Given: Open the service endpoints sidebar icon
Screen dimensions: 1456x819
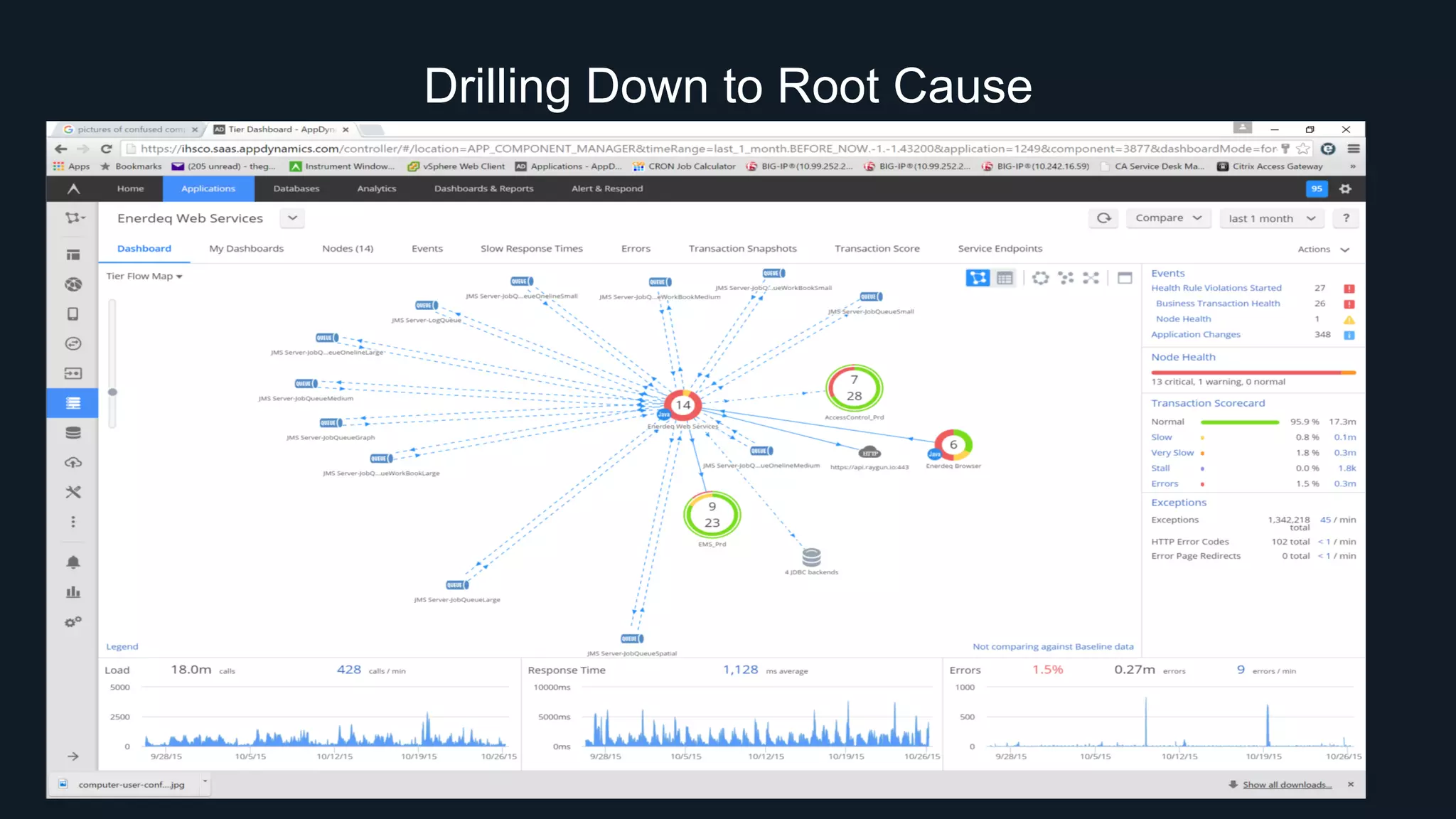Looking at the screenshot, I should (73, 373).
